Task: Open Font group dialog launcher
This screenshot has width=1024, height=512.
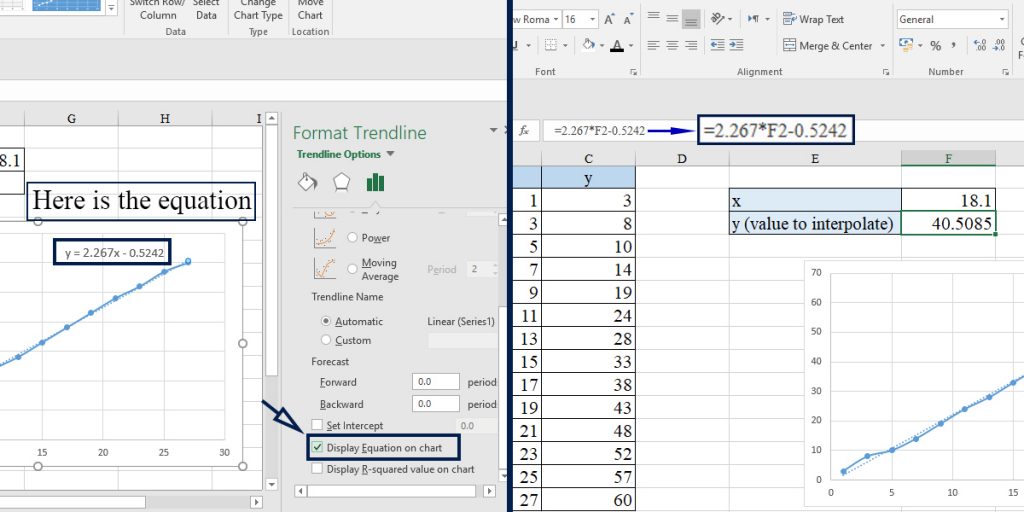Action: pos(633,72)
